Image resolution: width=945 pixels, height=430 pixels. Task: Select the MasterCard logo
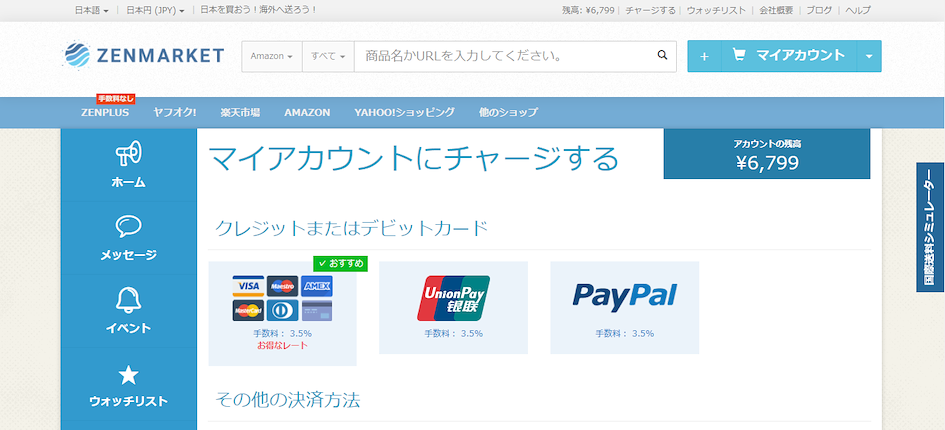(248, 311)
